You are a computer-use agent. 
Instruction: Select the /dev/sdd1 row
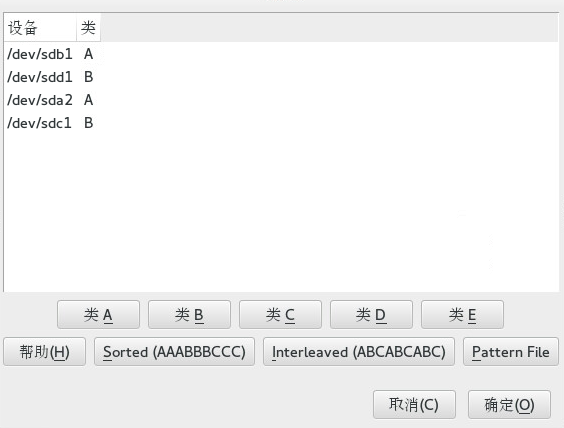coord(281,77)
